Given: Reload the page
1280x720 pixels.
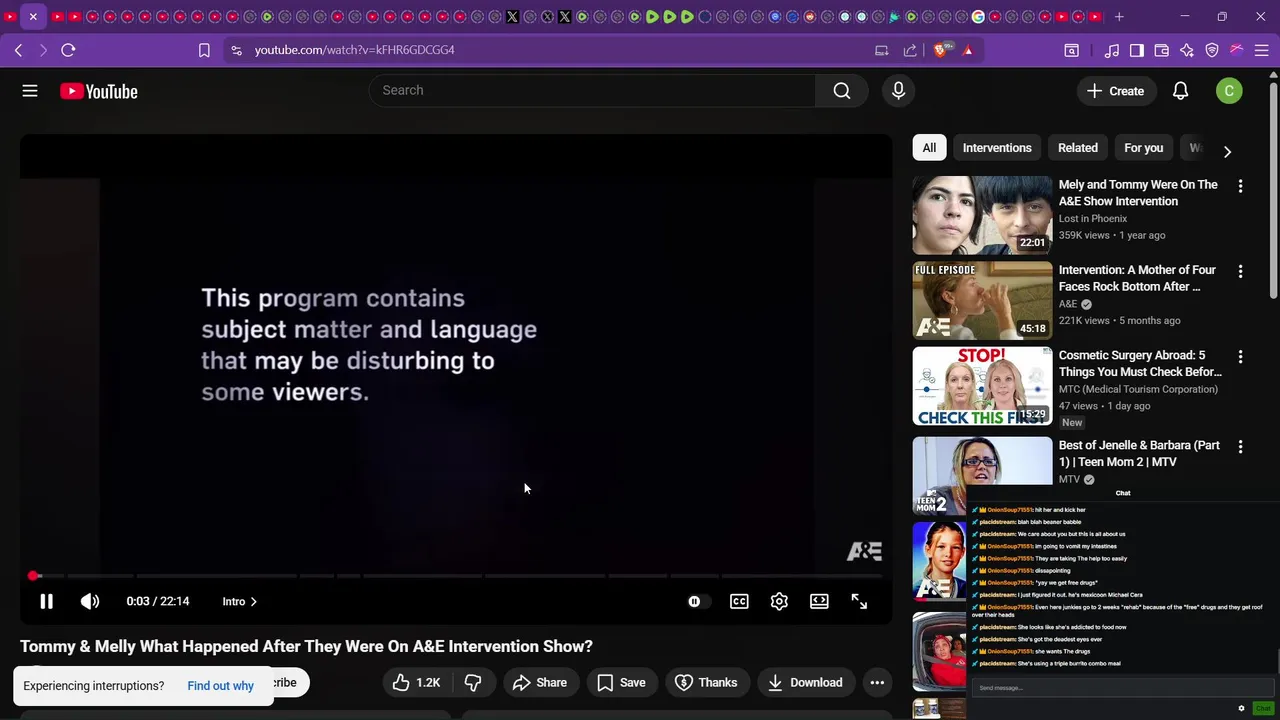Looking at the screenshot, I should click(x=68, y=50).
